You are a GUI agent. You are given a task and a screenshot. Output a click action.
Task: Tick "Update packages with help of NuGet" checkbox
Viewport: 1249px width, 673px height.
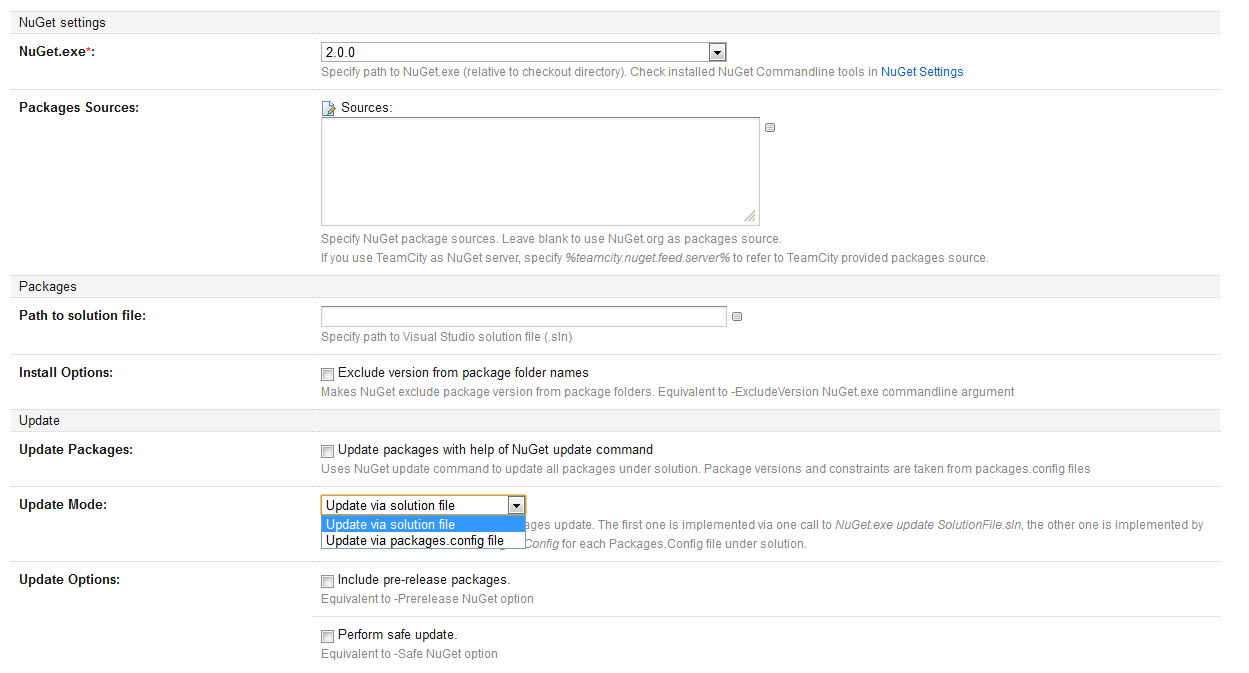pos(327,451)
